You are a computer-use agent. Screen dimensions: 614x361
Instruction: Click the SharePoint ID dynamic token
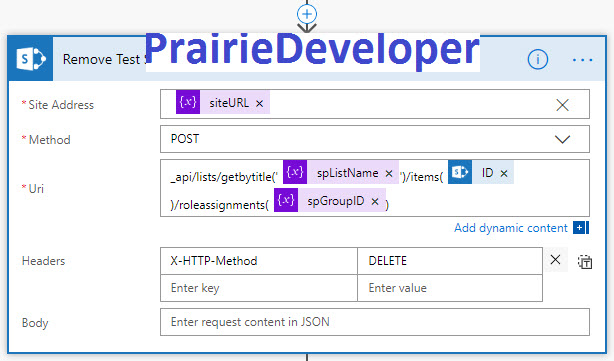coord(480,172)
